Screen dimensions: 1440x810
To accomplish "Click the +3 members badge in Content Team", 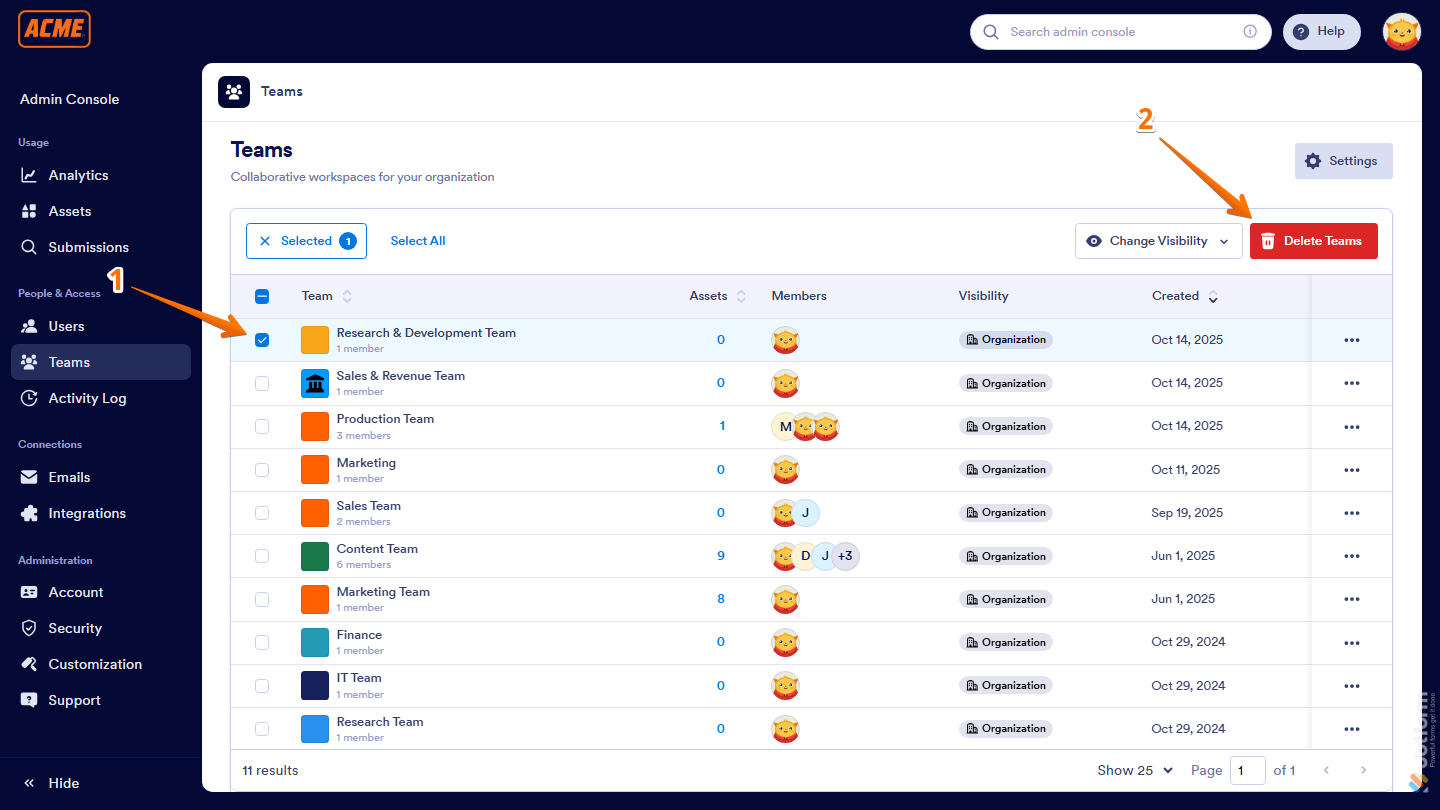I will pyautogui.click(x=845, y=556).
